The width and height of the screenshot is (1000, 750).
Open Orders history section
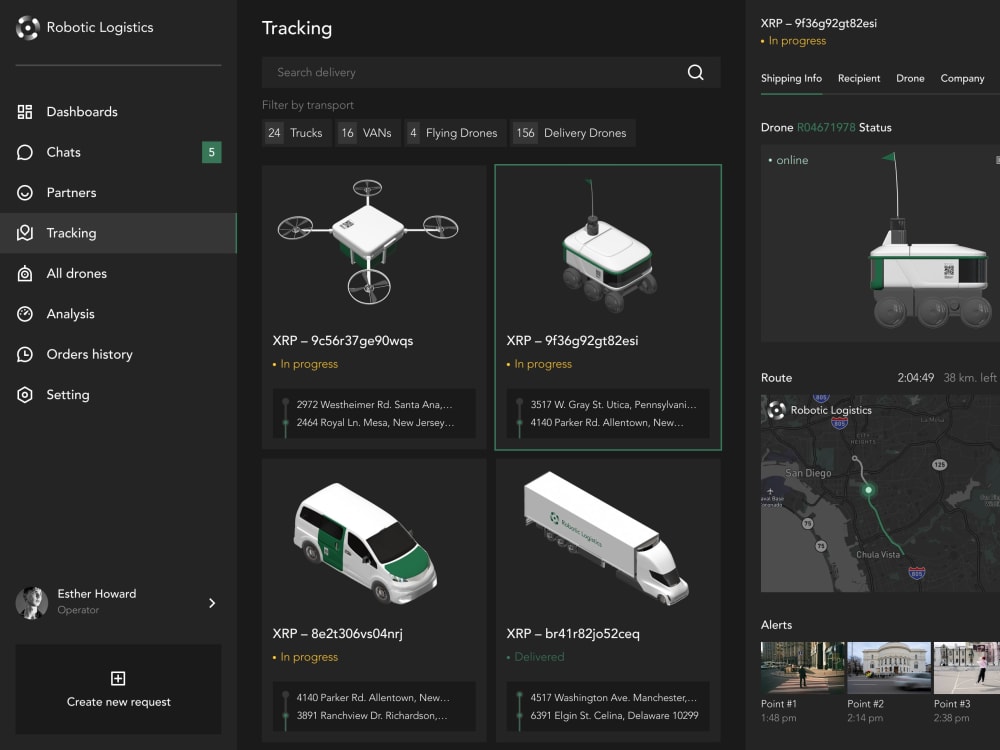point(118,354)
